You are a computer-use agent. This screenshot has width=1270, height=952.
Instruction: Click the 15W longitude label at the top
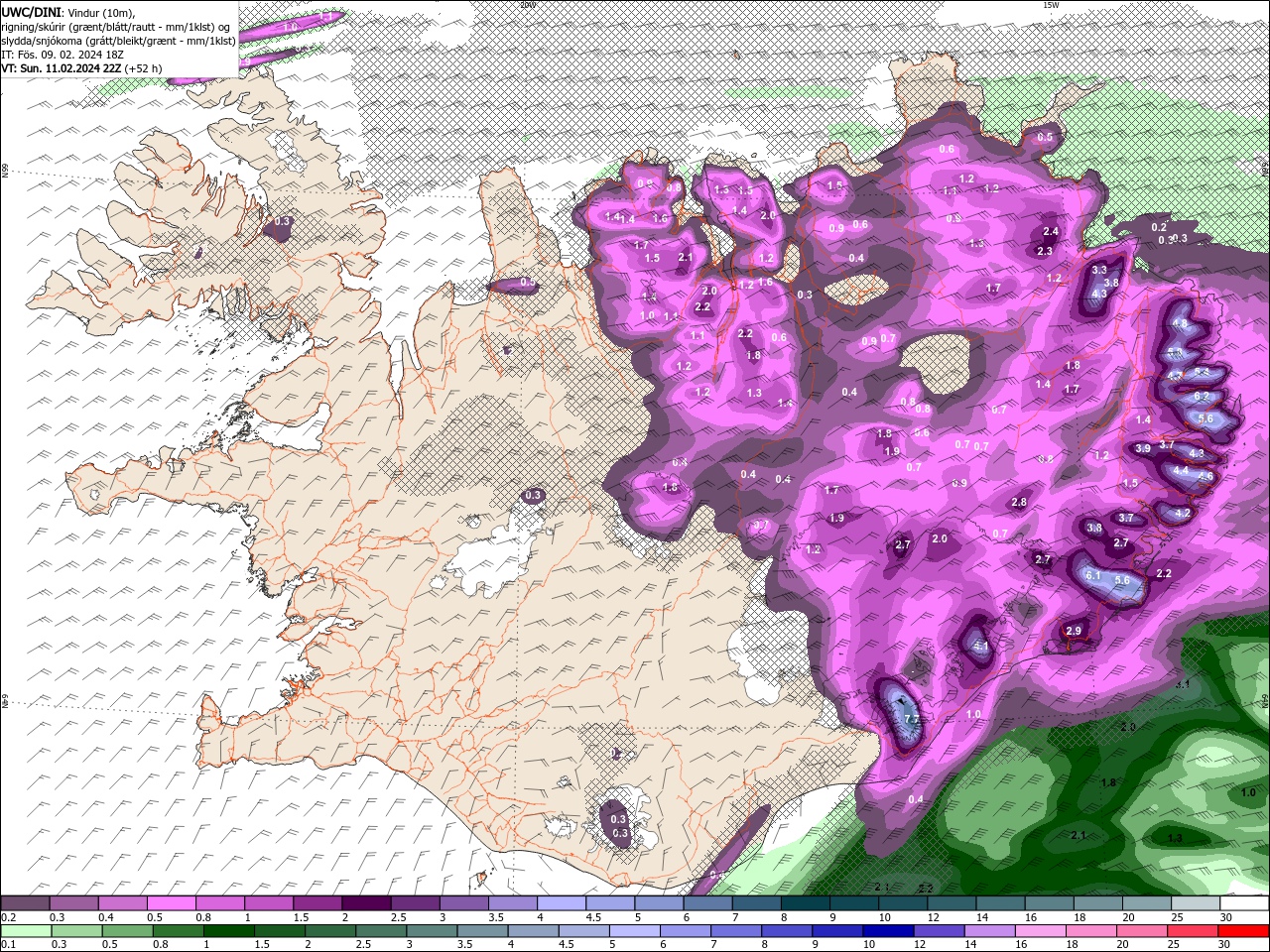pyautogui.click(x=1051, y=5)
